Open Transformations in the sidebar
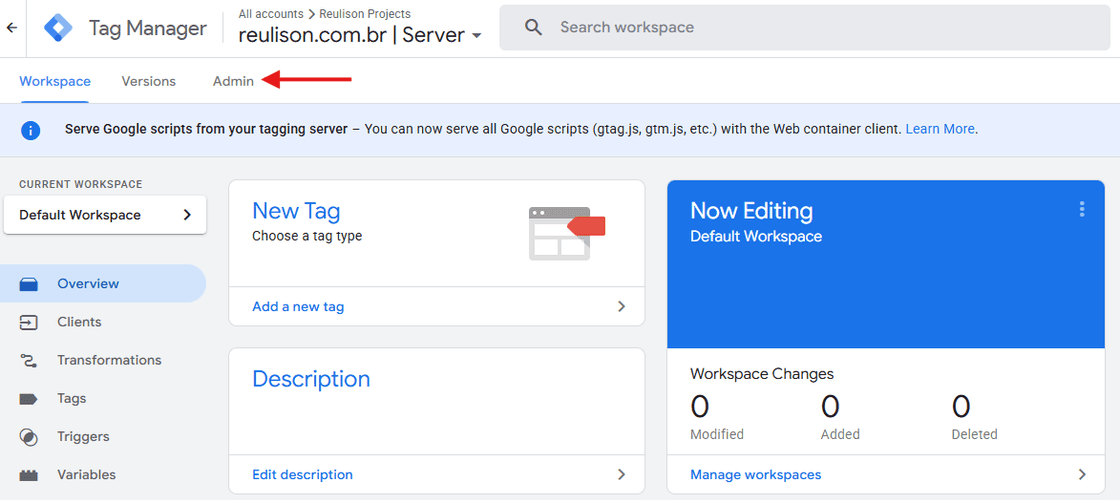This screenshot has height=500, width=1120. (x=103, y=360)
